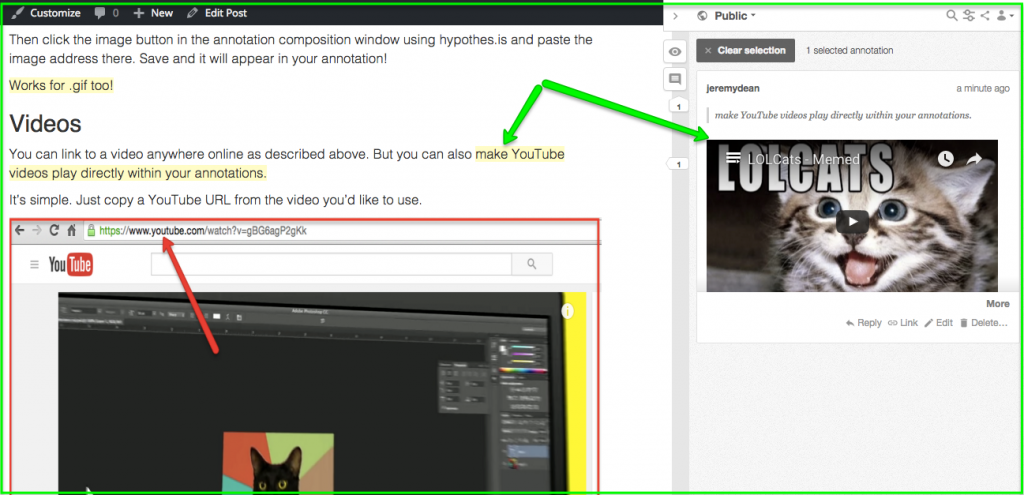Toggle highlight visibility with the eye button

tap(675, 52)
